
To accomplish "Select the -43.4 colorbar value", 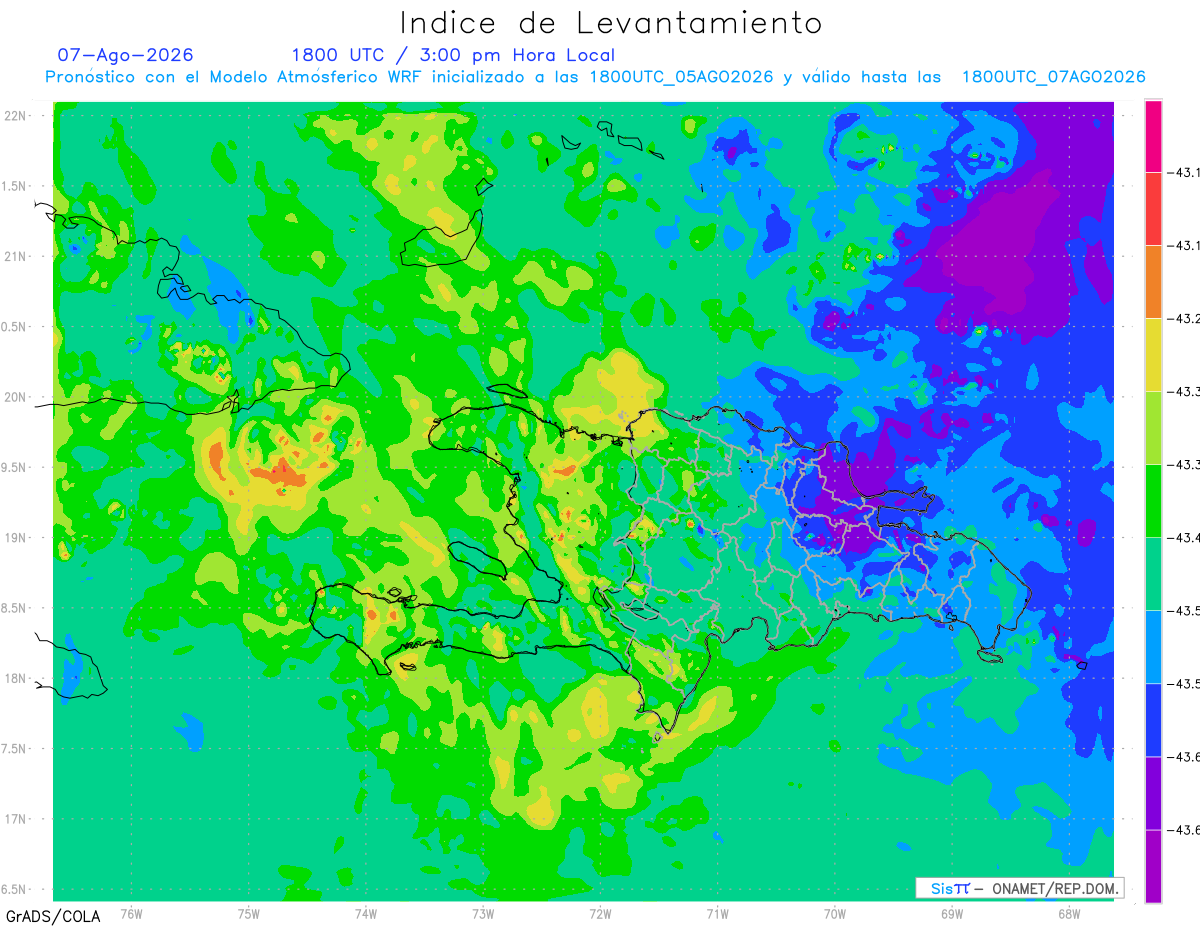I will point(1186,538).
